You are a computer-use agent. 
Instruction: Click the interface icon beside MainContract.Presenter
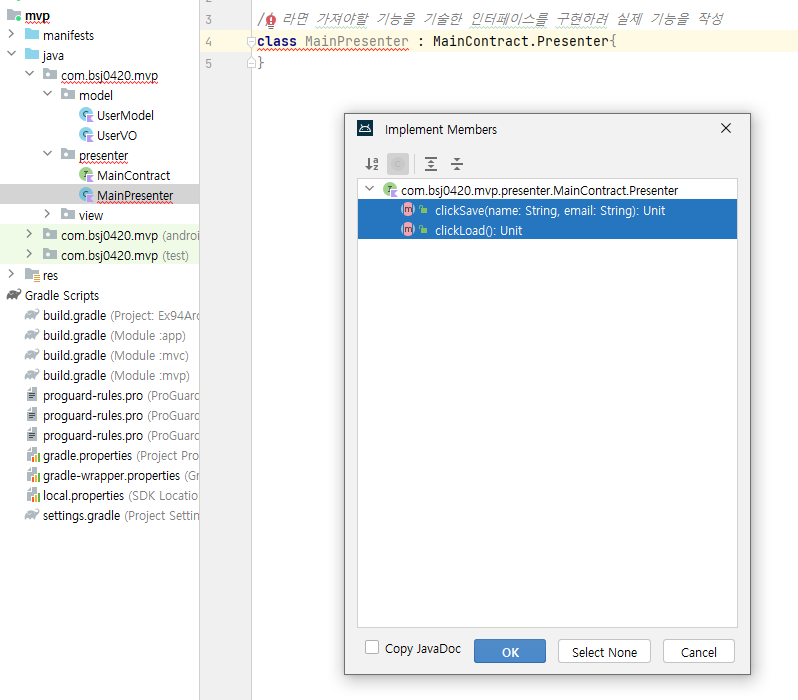tap(390, 190)
